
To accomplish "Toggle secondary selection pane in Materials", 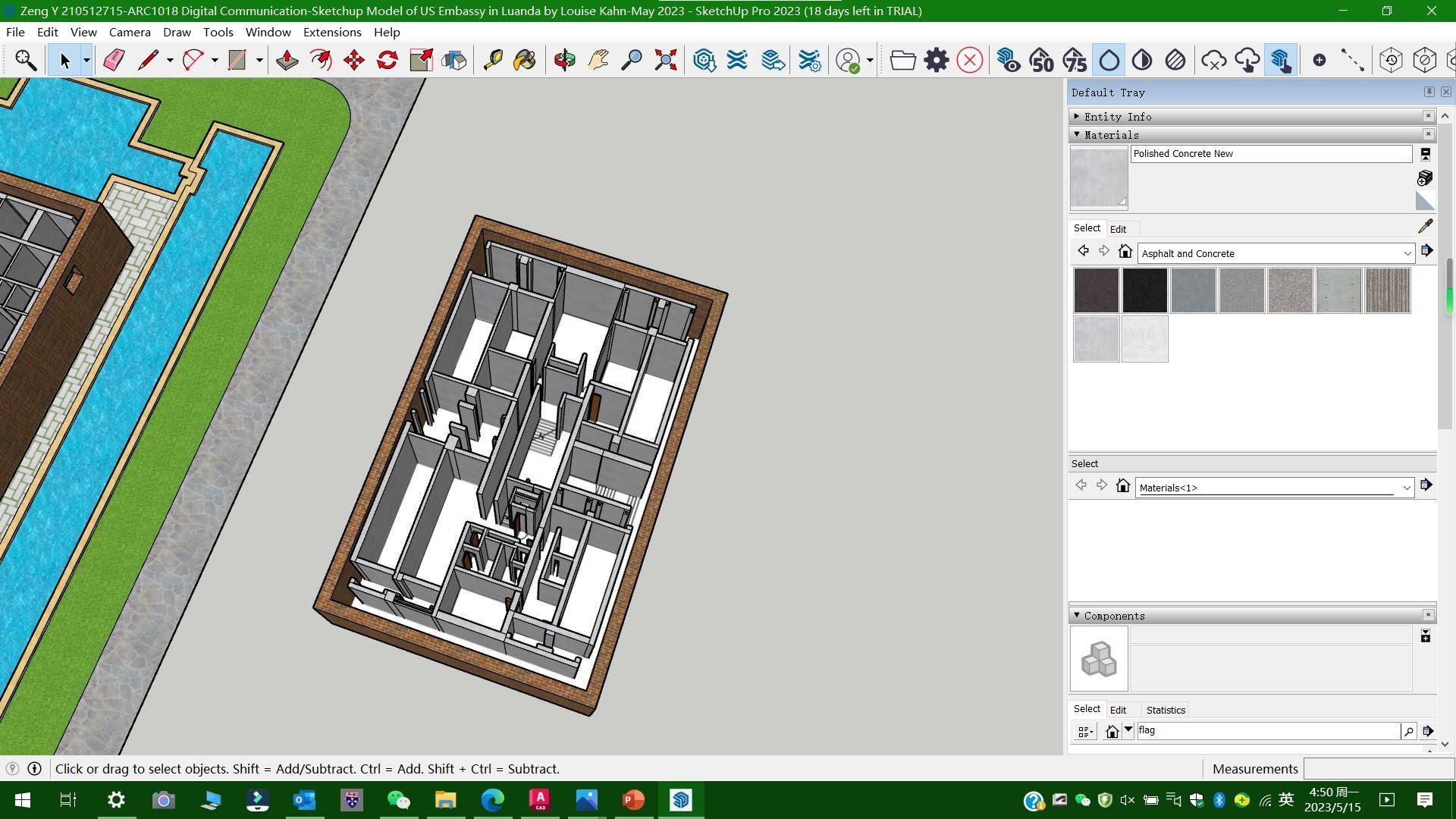I will (1425, 154).
